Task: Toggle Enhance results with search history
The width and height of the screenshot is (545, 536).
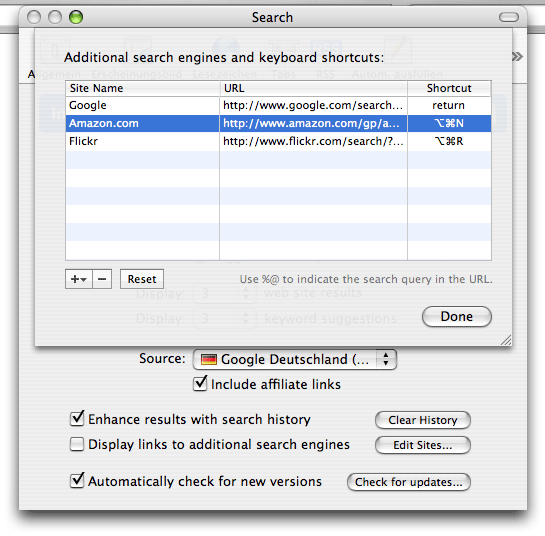Action: (x=77, y=419)
